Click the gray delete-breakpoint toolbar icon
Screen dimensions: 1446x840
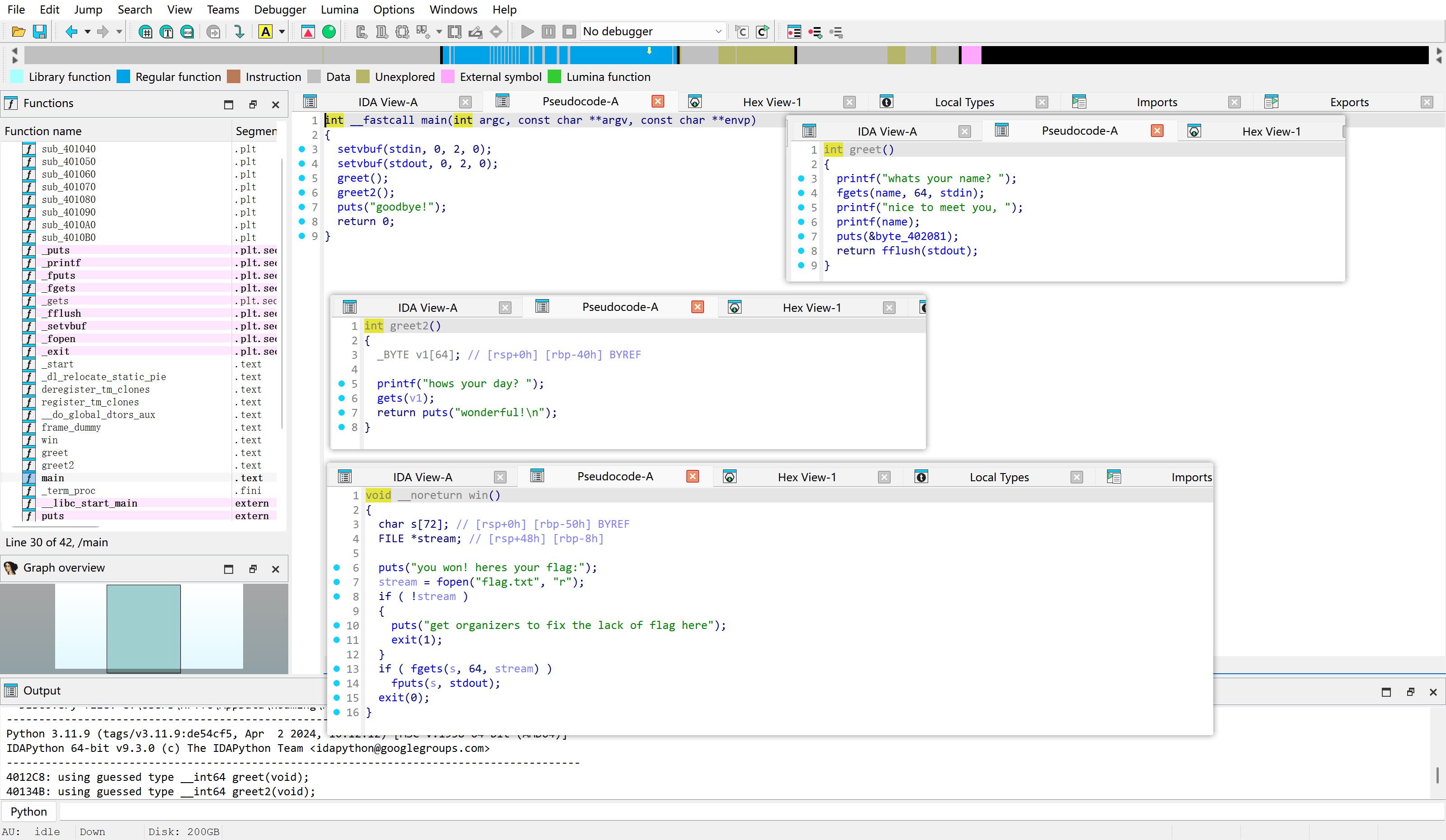836,32
